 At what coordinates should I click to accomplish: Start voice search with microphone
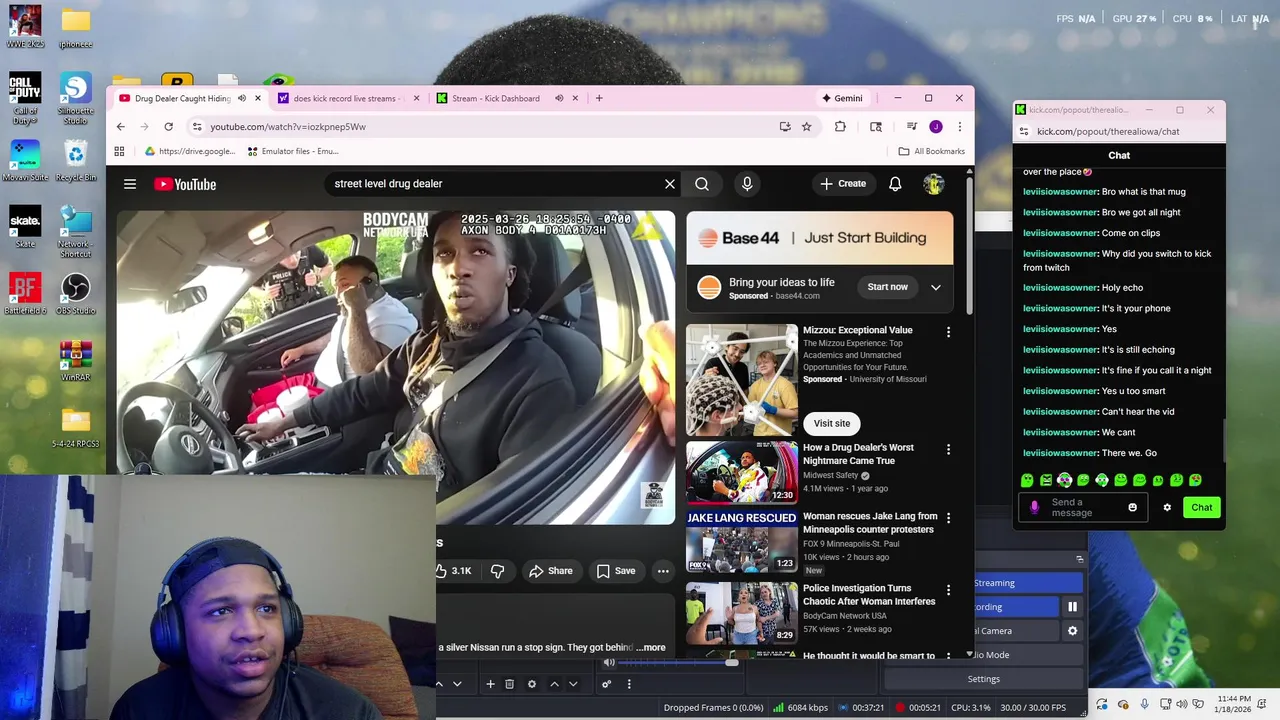[746, 184]
